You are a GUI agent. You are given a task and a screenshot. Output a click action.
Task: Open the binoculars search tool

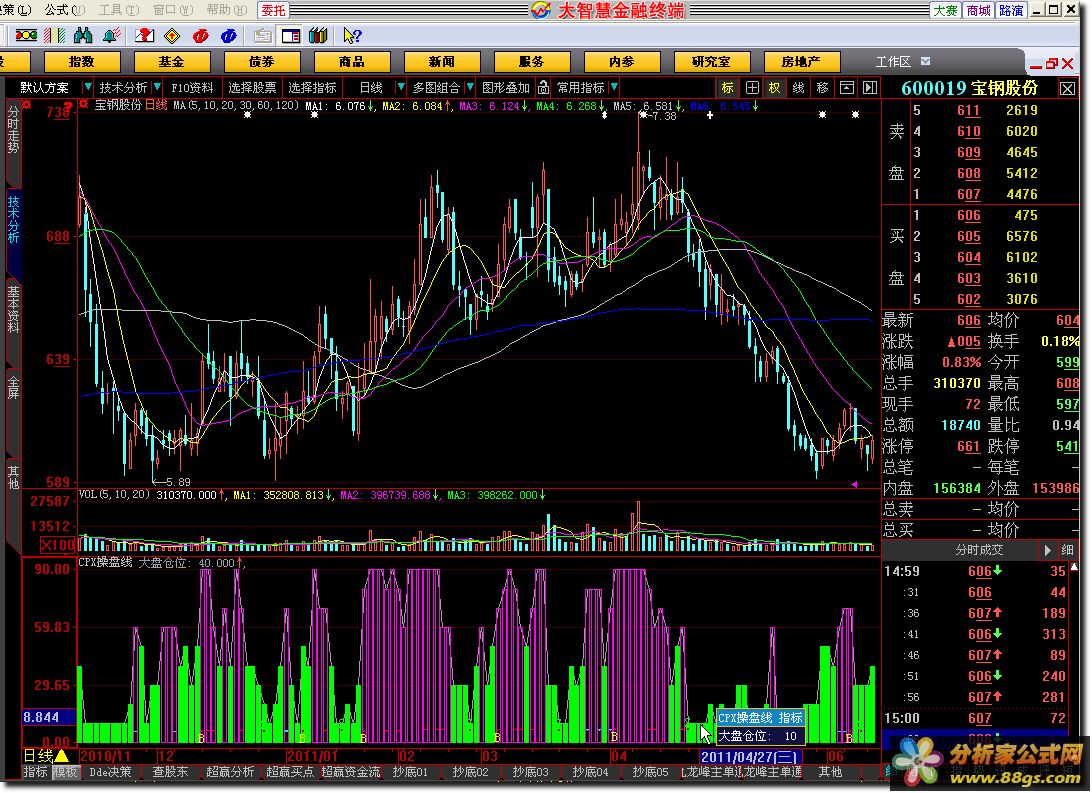[83, 36]
